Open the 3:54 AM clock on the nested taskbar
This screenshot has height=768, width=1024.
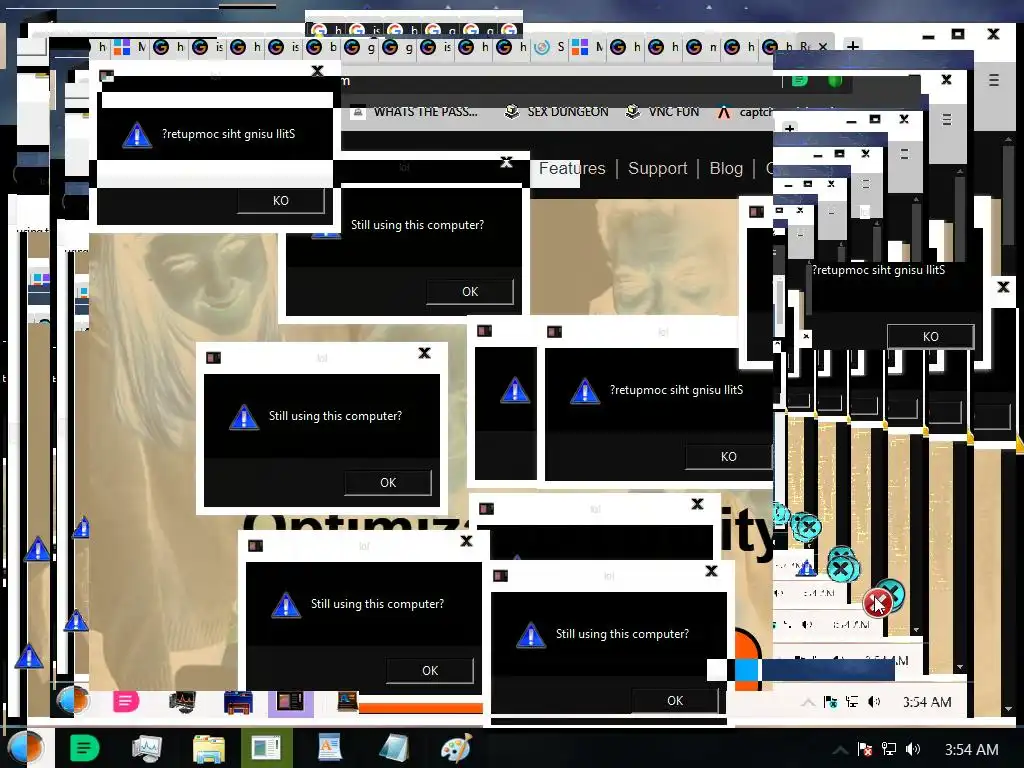(x=927, y=702)
